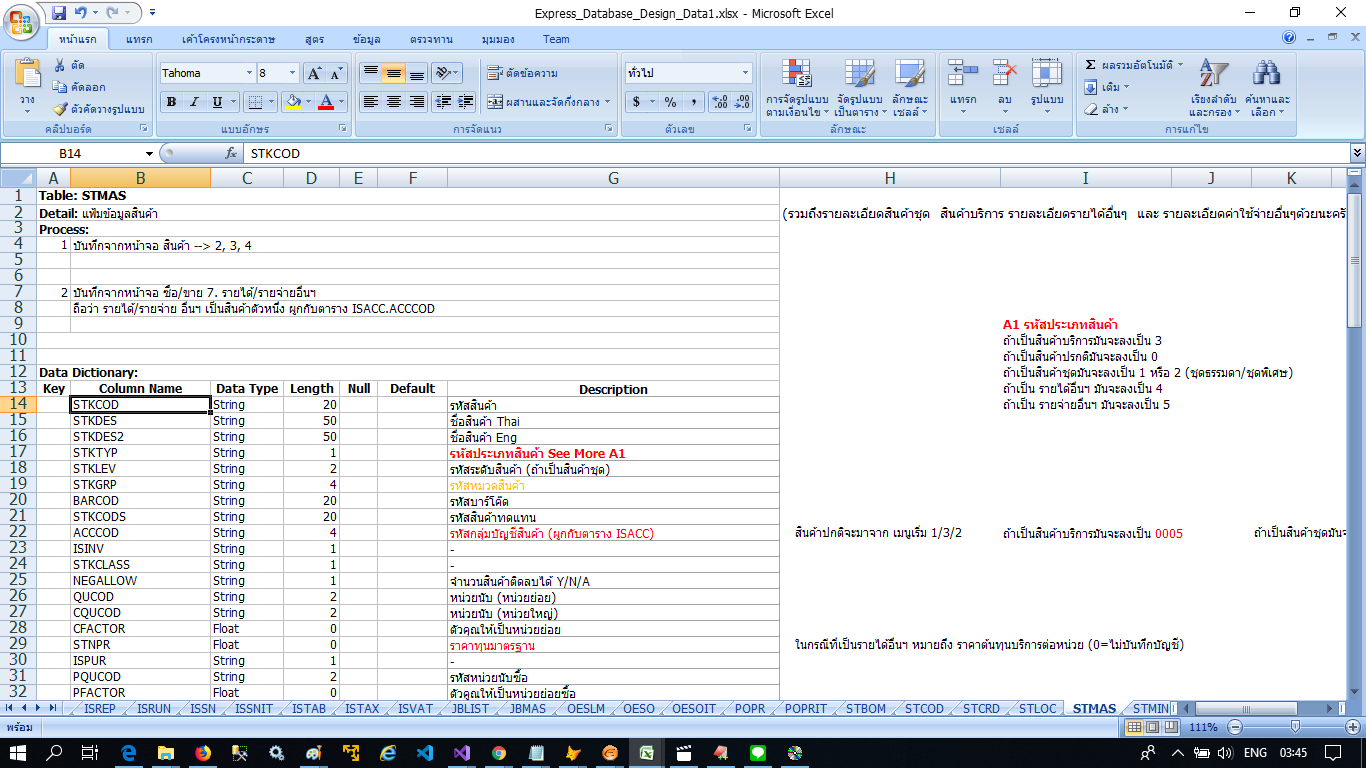The image size is (1366, 768).
Task: Toggle Wrap Text (ตัดข้อความ)
Action: coord(522,73)
